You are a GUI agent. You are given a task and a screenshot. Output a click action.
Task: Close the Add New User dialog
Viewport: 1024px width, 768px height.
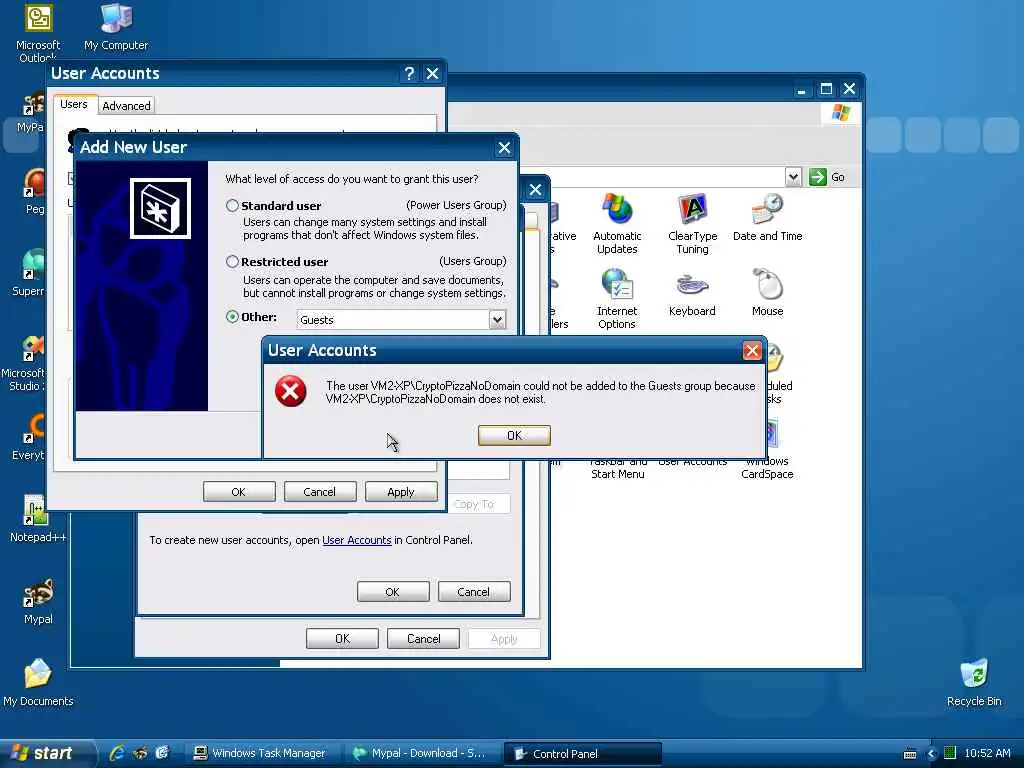(x=504, y=148)
